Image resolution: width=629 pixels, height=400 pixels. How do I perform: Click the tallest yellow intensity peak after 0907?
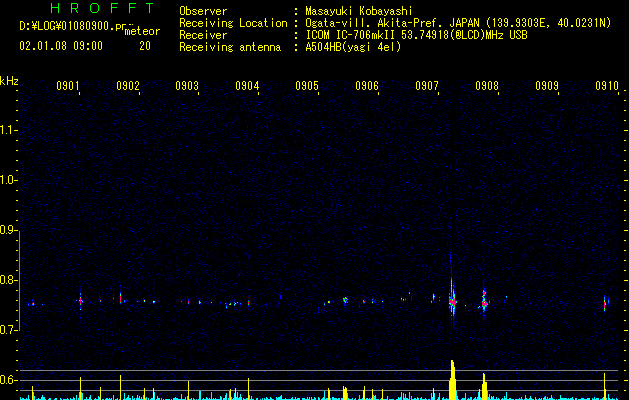452,380
